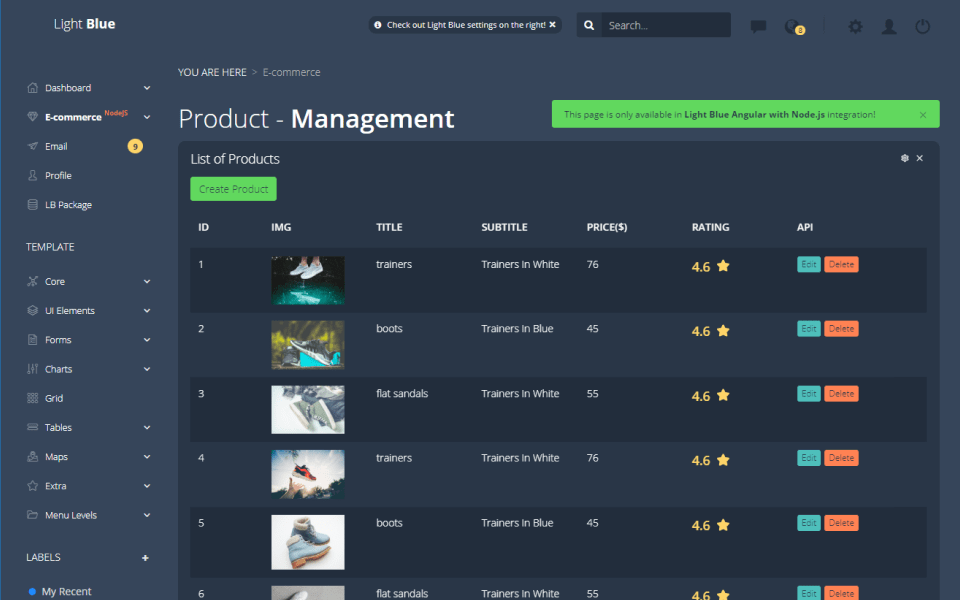This screenshot has height=600, width=960.
Task: Click the Create Product button
Action: pos(233,189)
